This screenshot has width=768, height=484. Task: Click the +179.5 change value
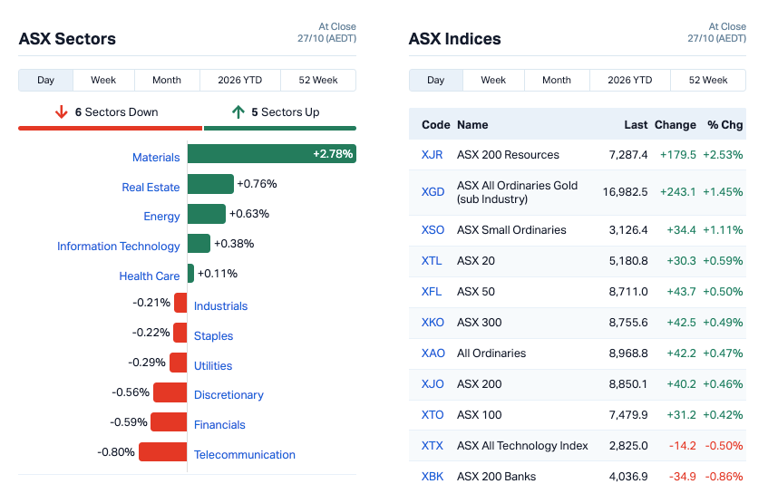678,155
